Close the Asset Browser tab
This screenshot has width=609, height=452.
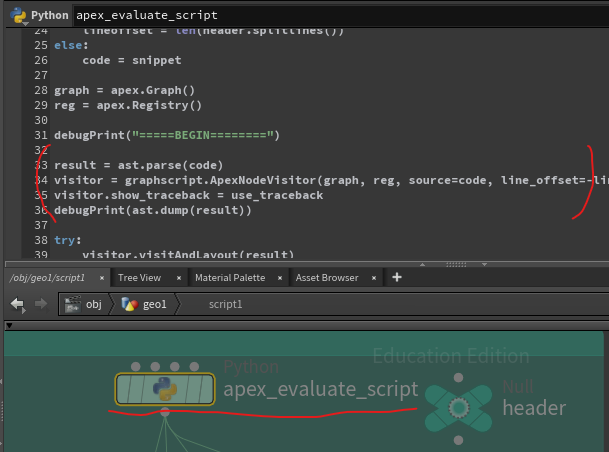(374, 278)
